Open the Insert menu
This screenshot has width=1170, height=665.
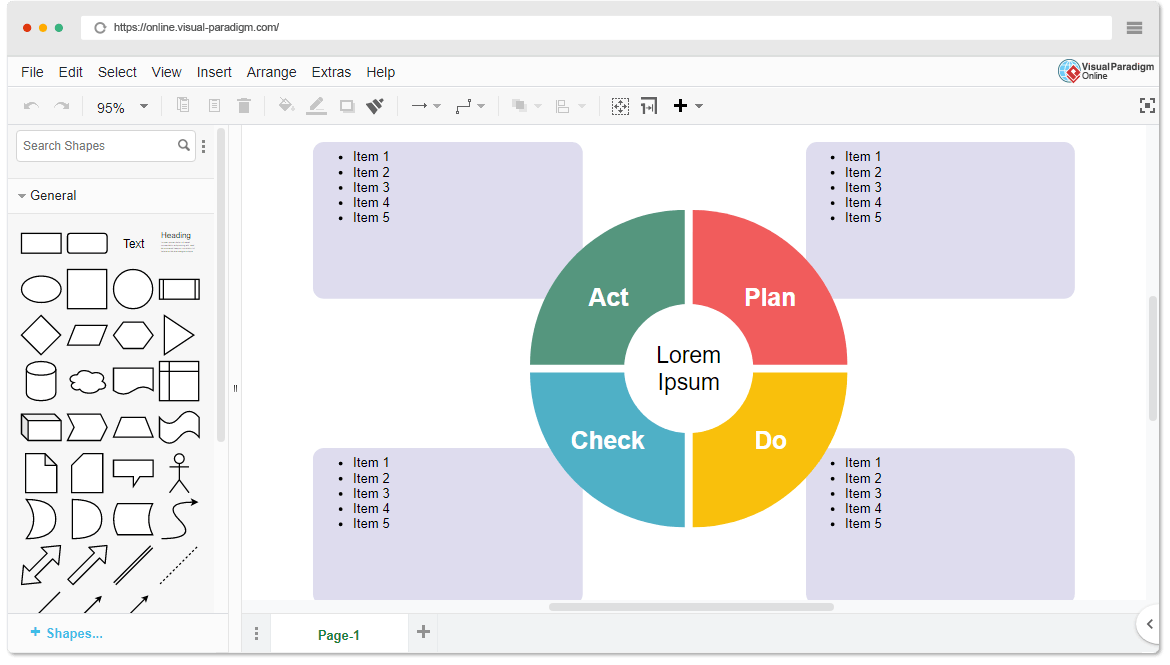tap(214, 72)
